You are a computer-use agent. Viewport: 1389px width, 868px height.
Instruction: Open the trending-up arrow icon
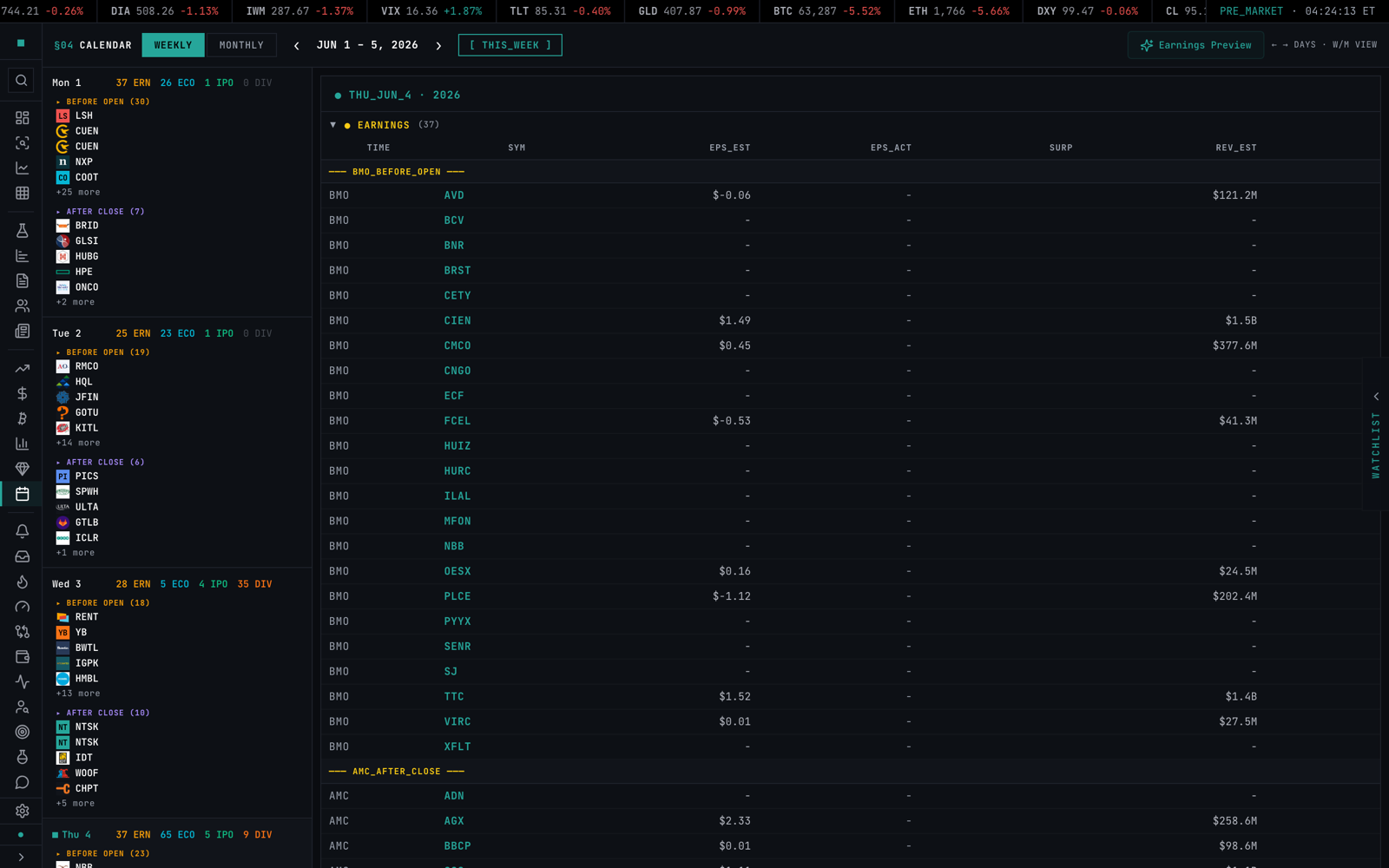[x=22, y=368]
